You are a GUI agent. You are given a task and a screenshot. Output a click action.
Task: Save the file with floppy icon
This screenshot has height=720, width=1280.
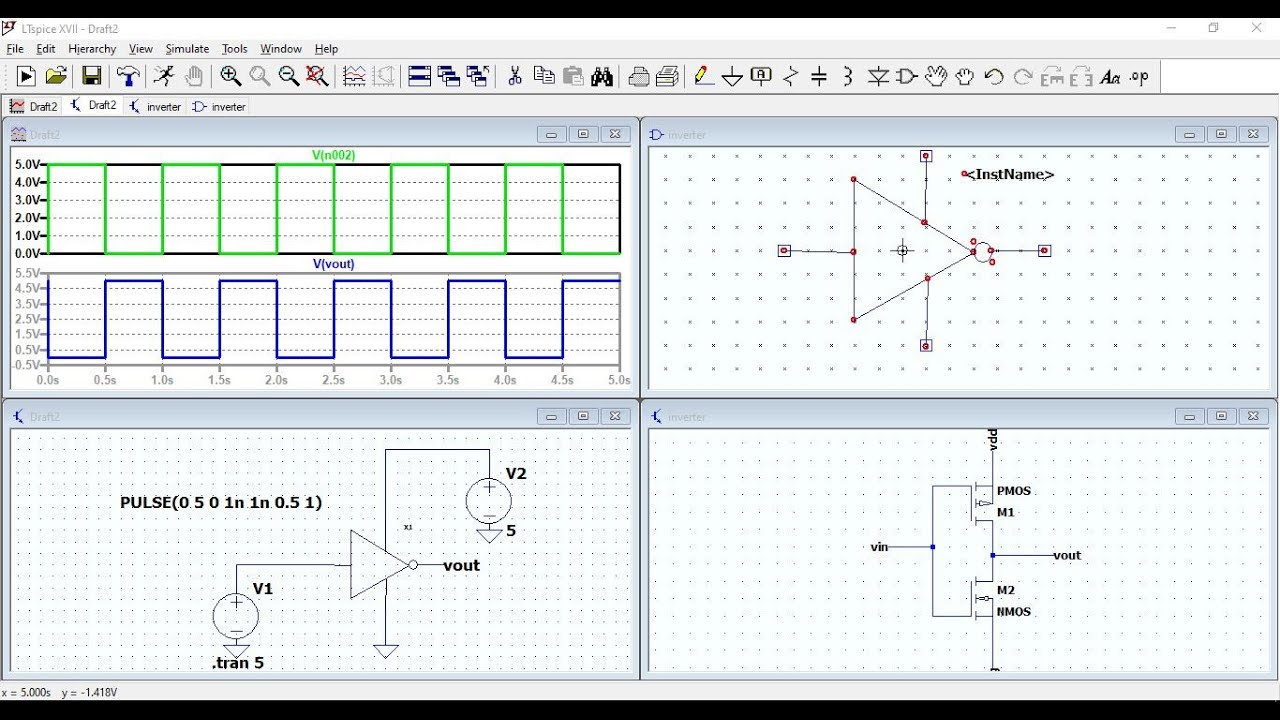click(x=91, y=77)
